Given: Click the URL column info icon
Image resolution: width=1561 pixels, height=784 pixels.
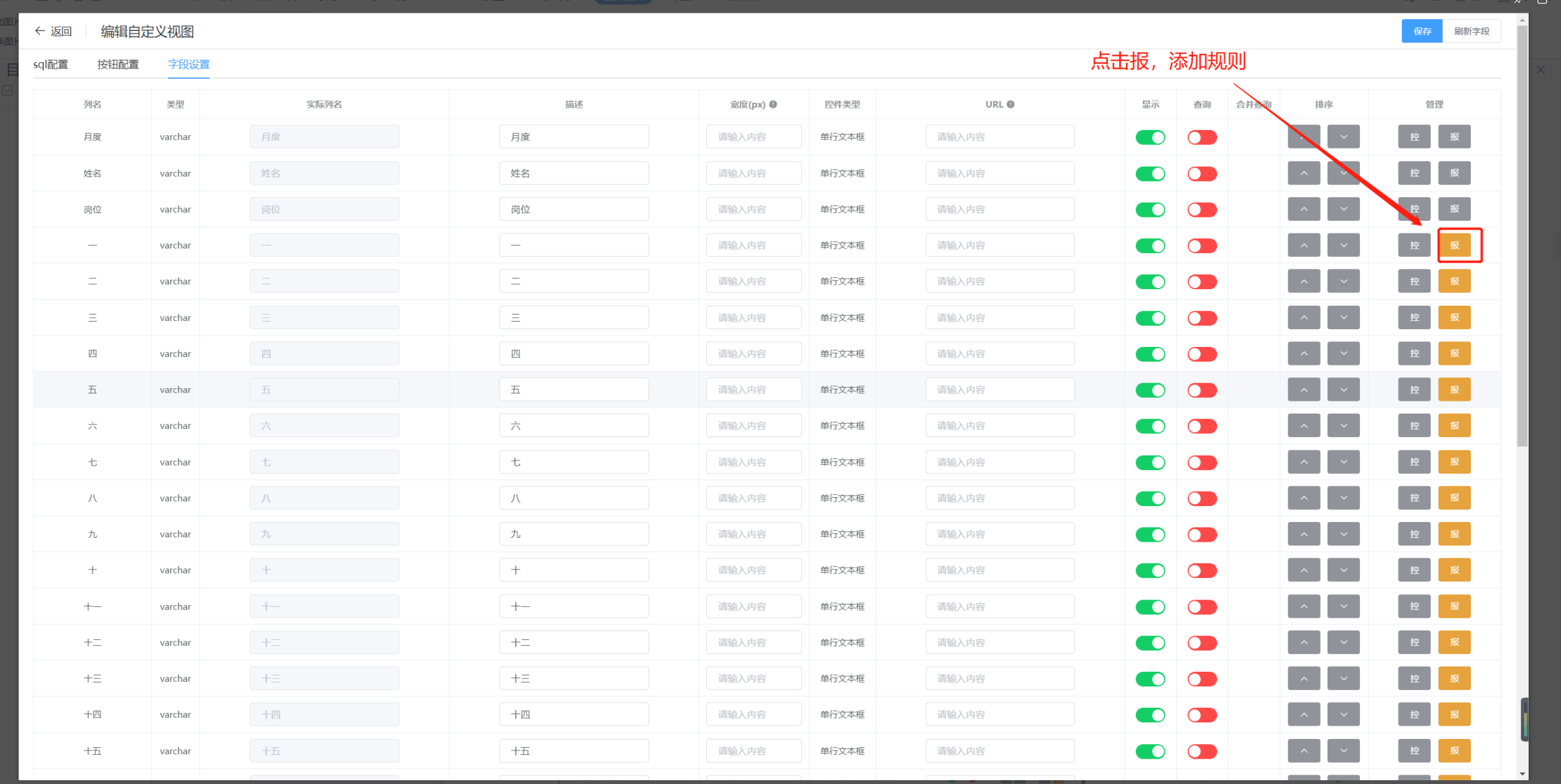Looking at the screenshot, I should (1010, 105).
